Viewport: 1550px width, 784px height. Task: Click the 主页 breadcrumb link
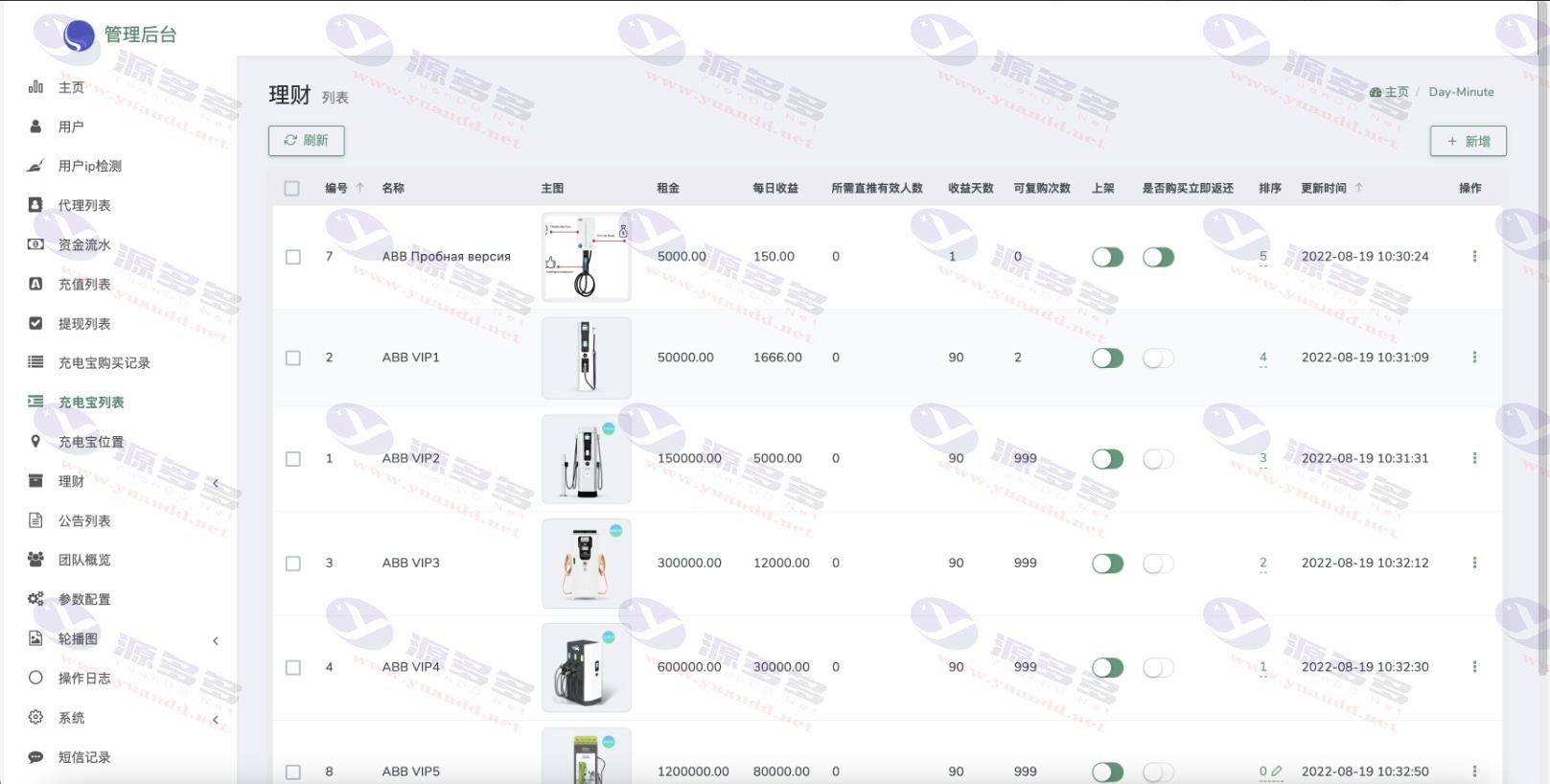tap(1390, 92)
